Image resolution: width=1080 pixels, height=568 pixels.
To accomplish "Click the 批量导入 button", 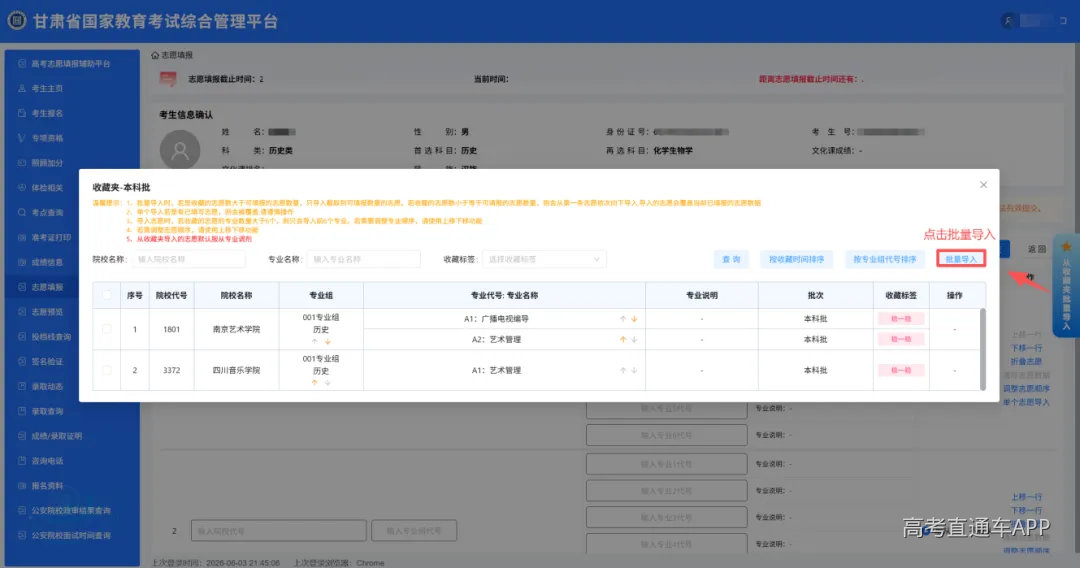I will (961, 259).
